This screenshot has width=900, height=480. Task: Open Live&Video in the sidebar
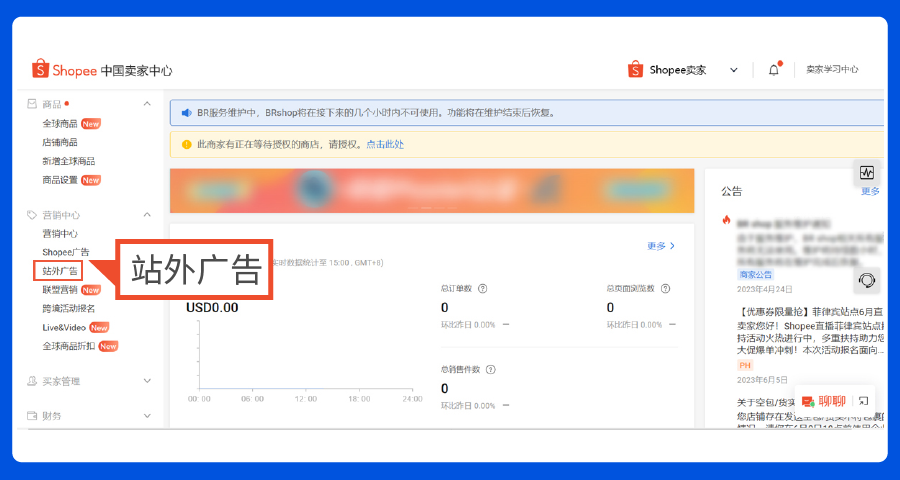tap(64, 328)
